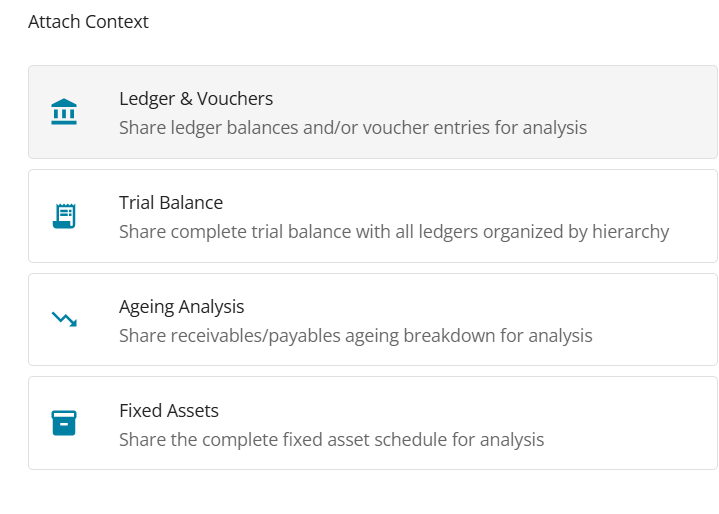Click the Trial Balance receipt document icon
The width and height of the screenshot is (719, 514).
pos(64,216)
